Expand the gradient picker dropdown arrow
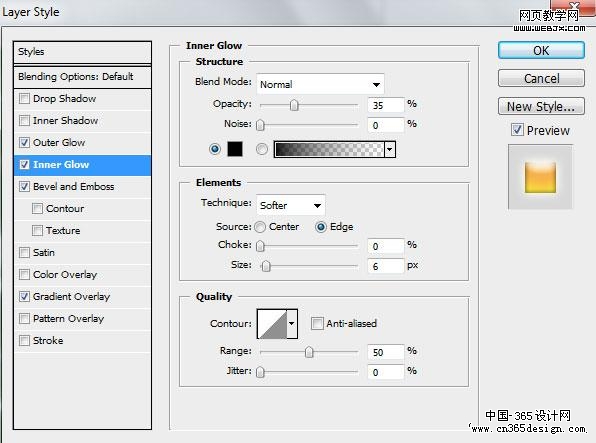 [390, 149]
